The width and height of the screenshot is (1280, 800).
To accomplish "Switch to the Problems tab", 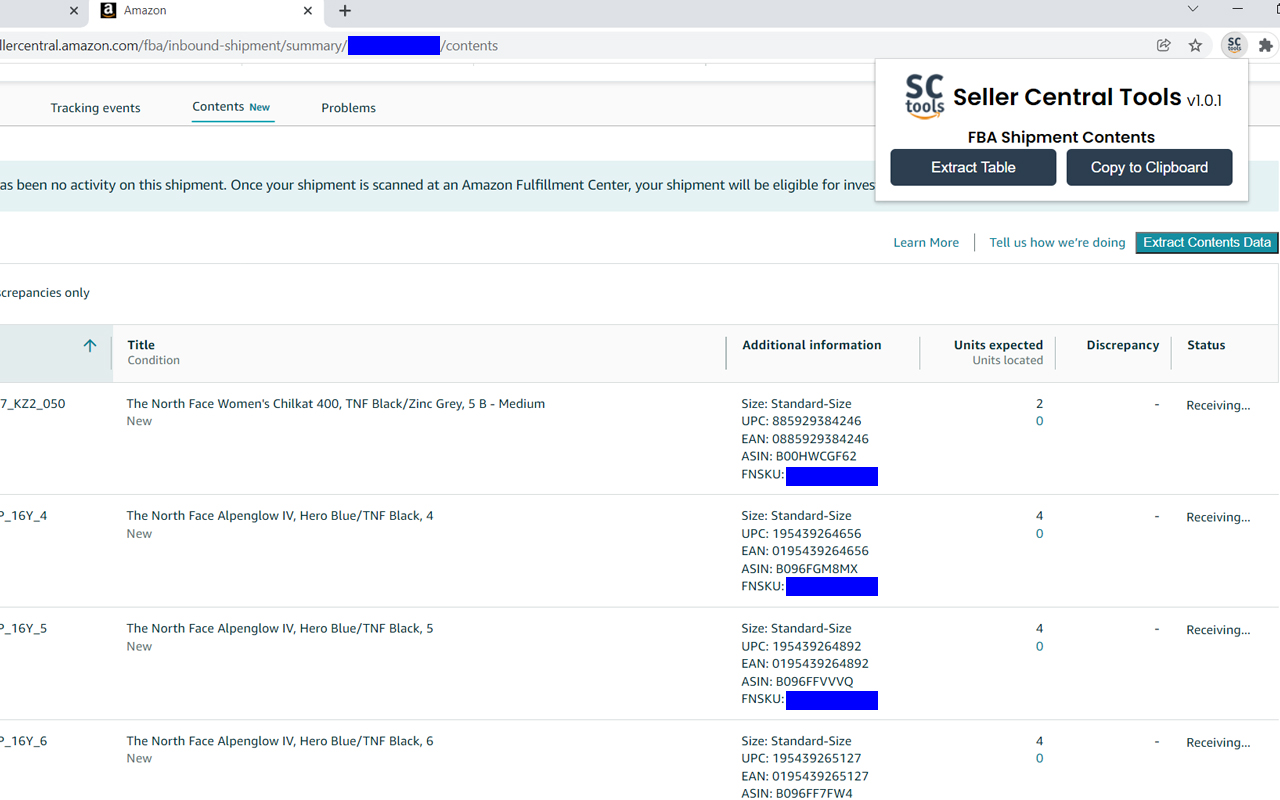I will 348,108.
